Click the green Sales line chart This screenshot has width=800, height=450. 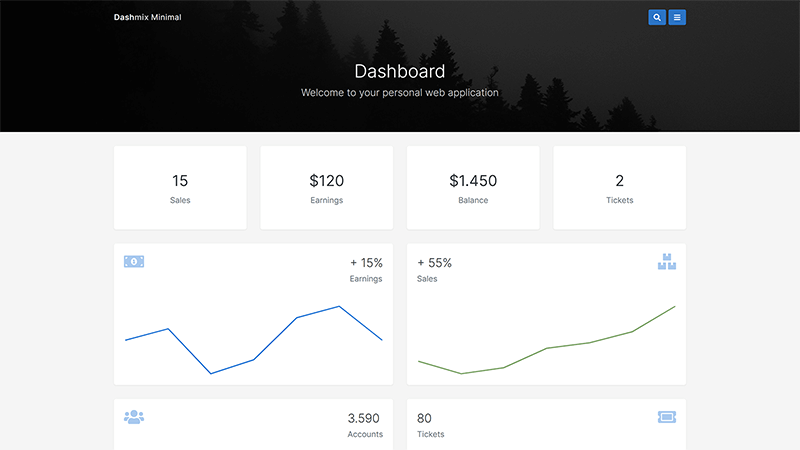click(x=546, y=345)
